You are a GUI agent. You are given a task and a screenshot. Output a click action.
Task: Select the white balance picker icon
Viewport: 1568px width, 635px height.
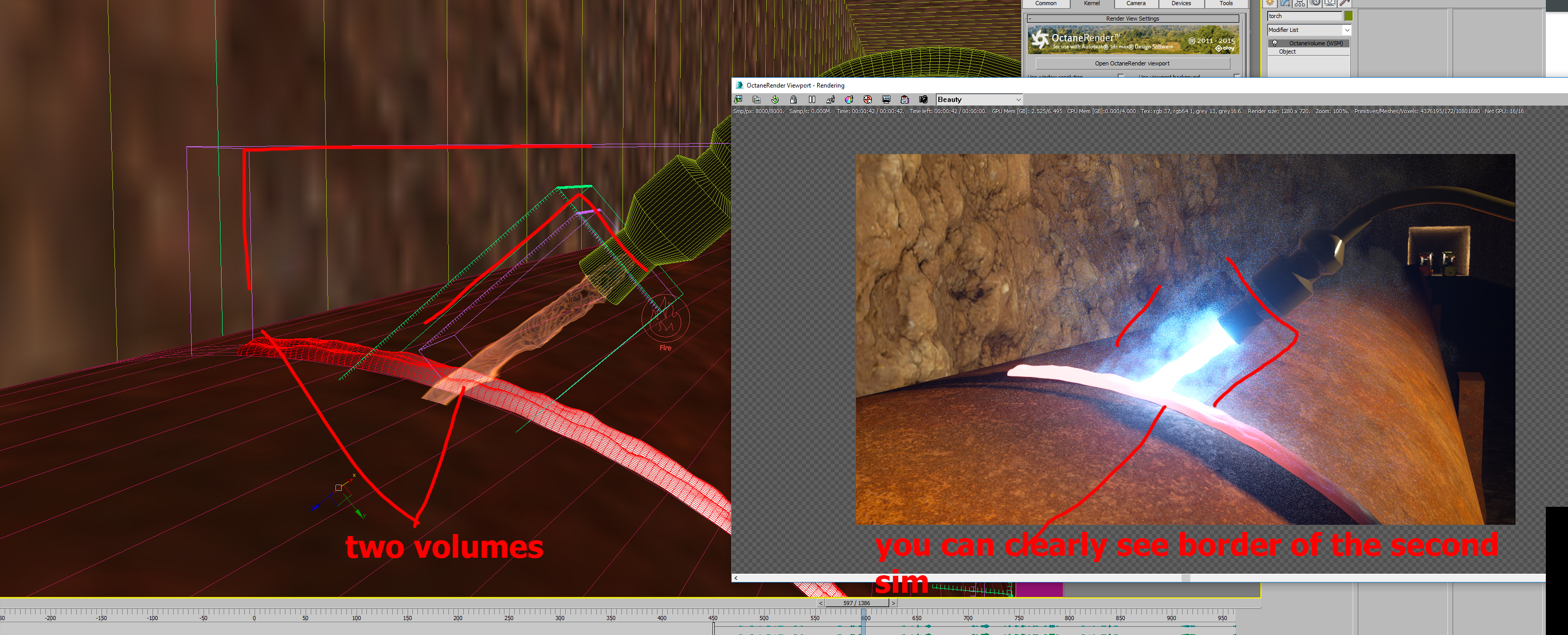point(849,99)
